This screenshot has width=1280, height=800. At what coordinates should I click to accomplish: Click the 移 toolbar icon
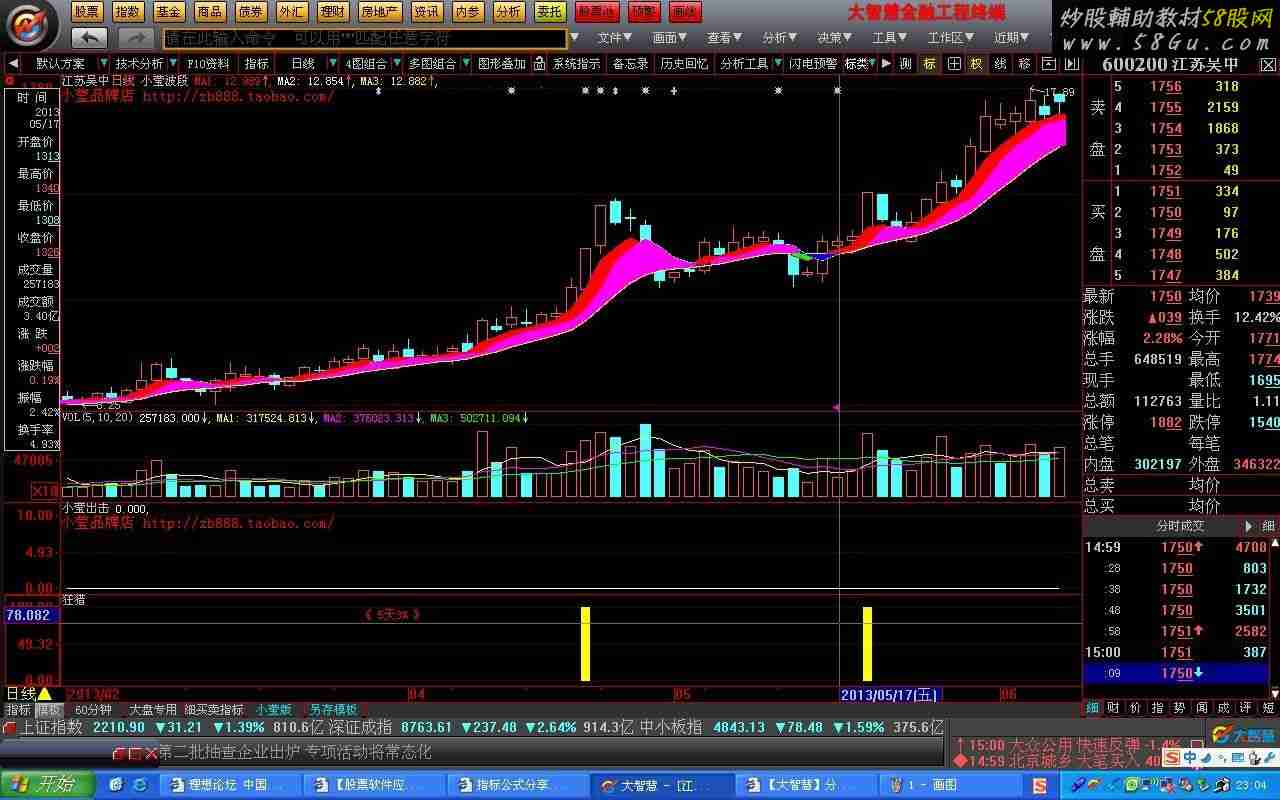click(x=1025, y=63)
